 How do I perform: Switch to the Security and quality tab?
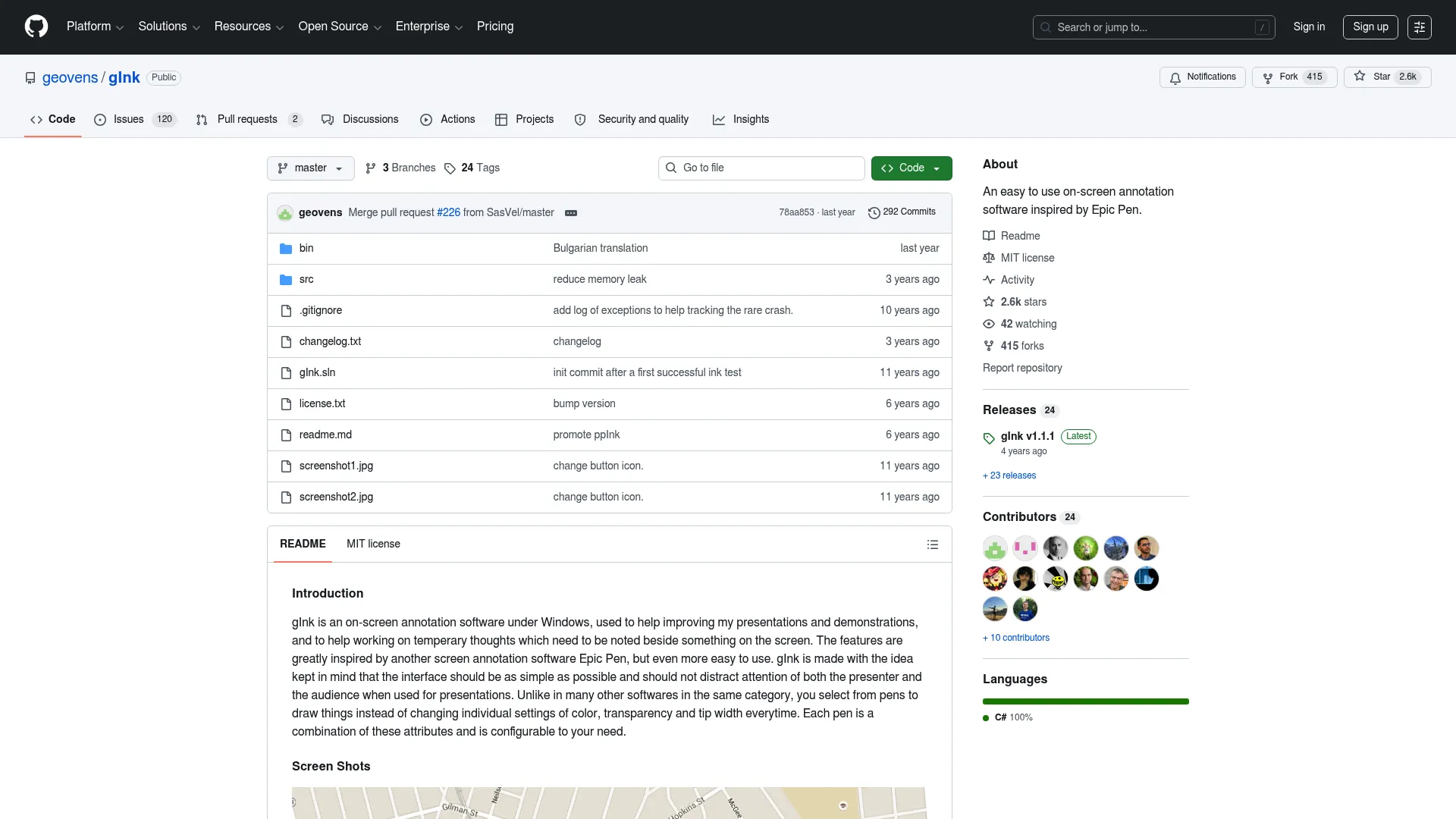(632, 120)
